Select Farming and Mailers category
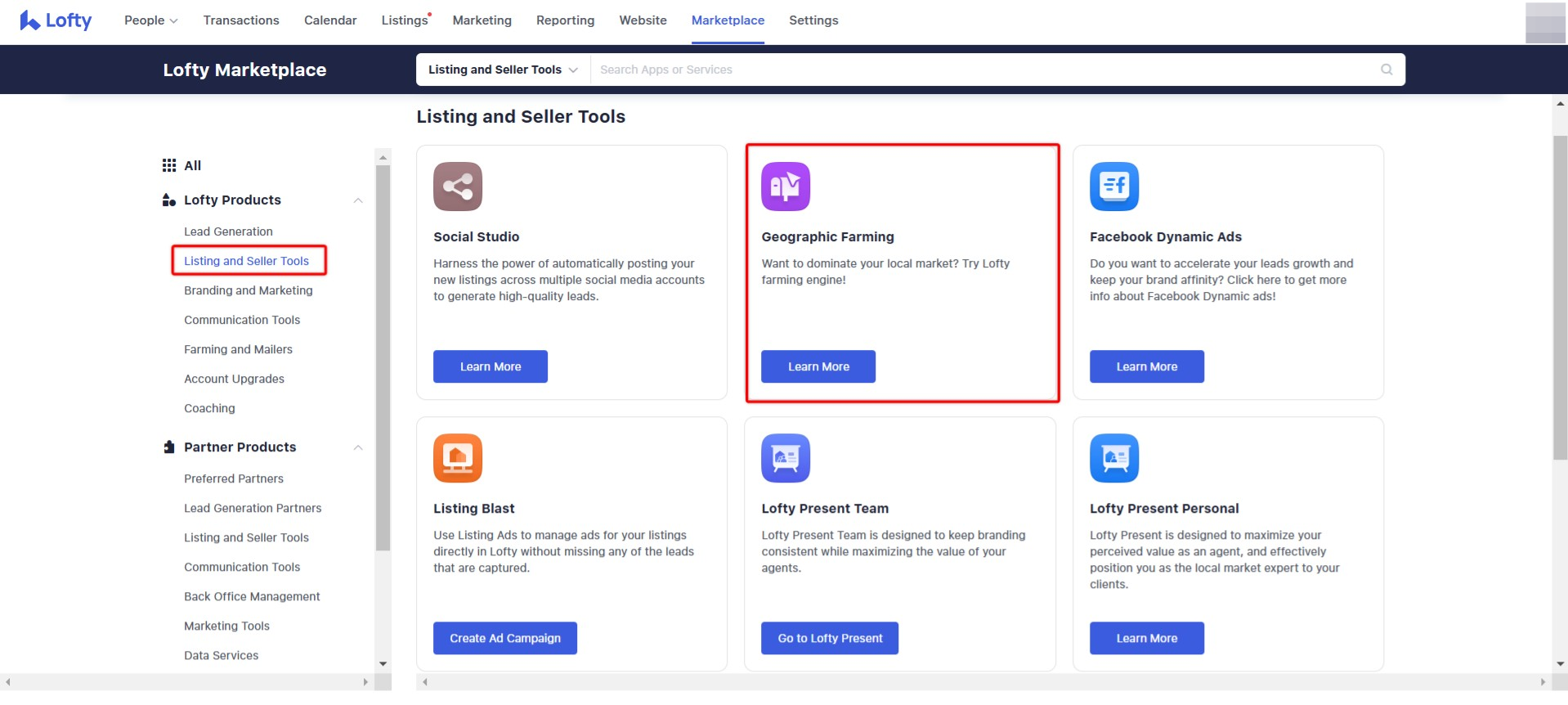 coord(238,349)
